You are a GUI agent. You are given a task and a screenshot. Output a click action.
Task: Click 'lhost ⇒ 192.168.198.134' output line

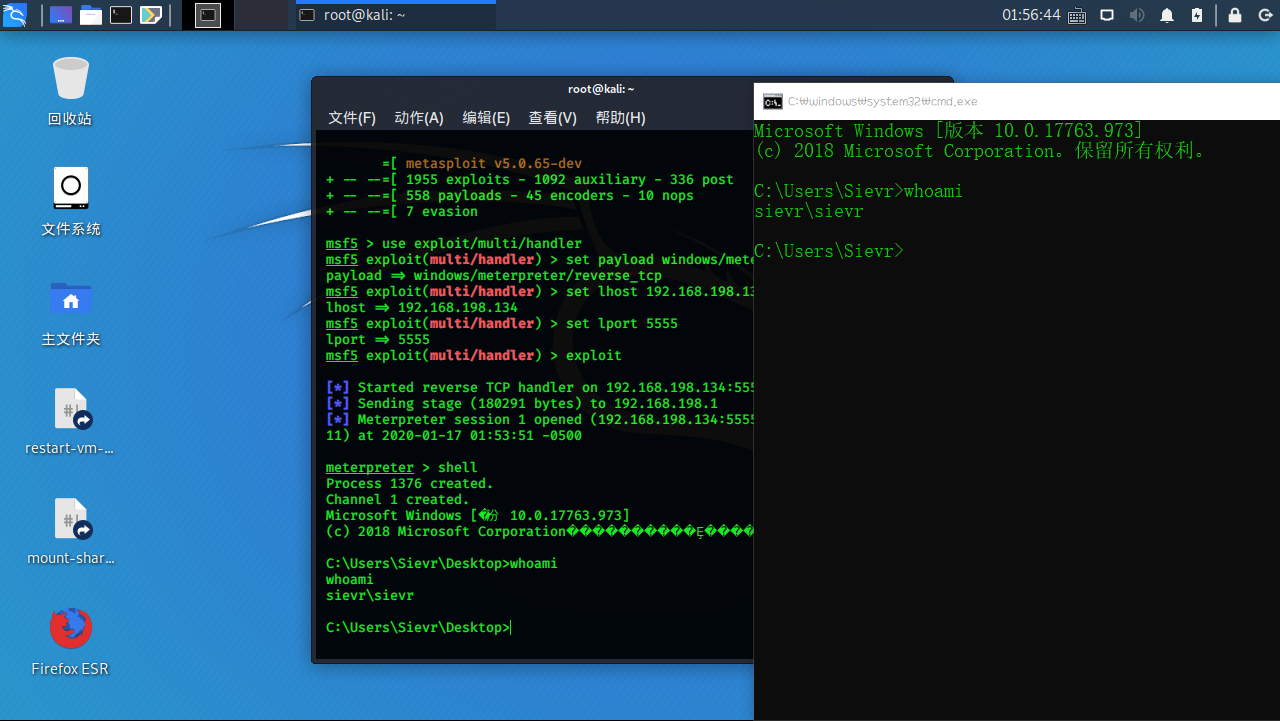pyautogui.click(x=422, y=308)
